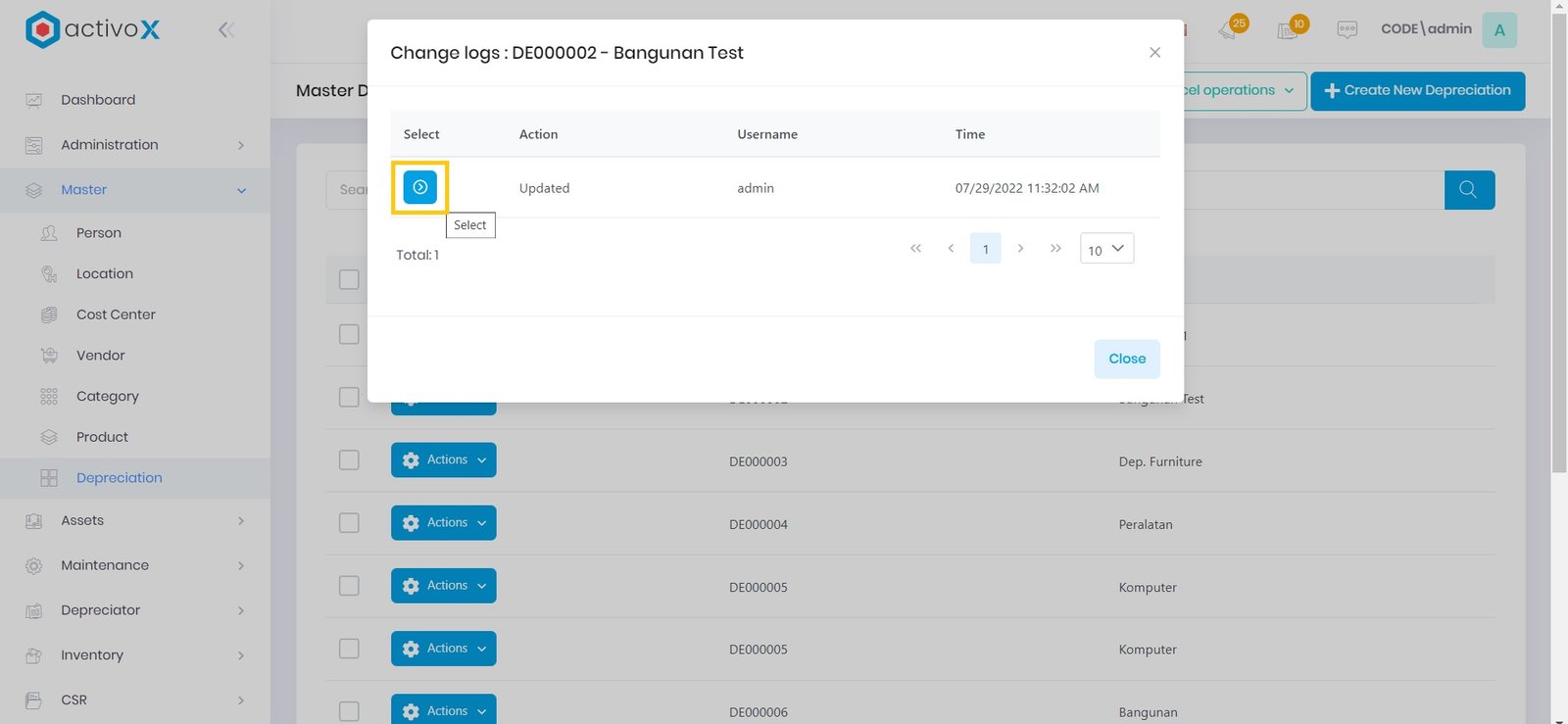Go to Dashboard in sidebar
Screen dimensions: 1568x724
(98, 100)
